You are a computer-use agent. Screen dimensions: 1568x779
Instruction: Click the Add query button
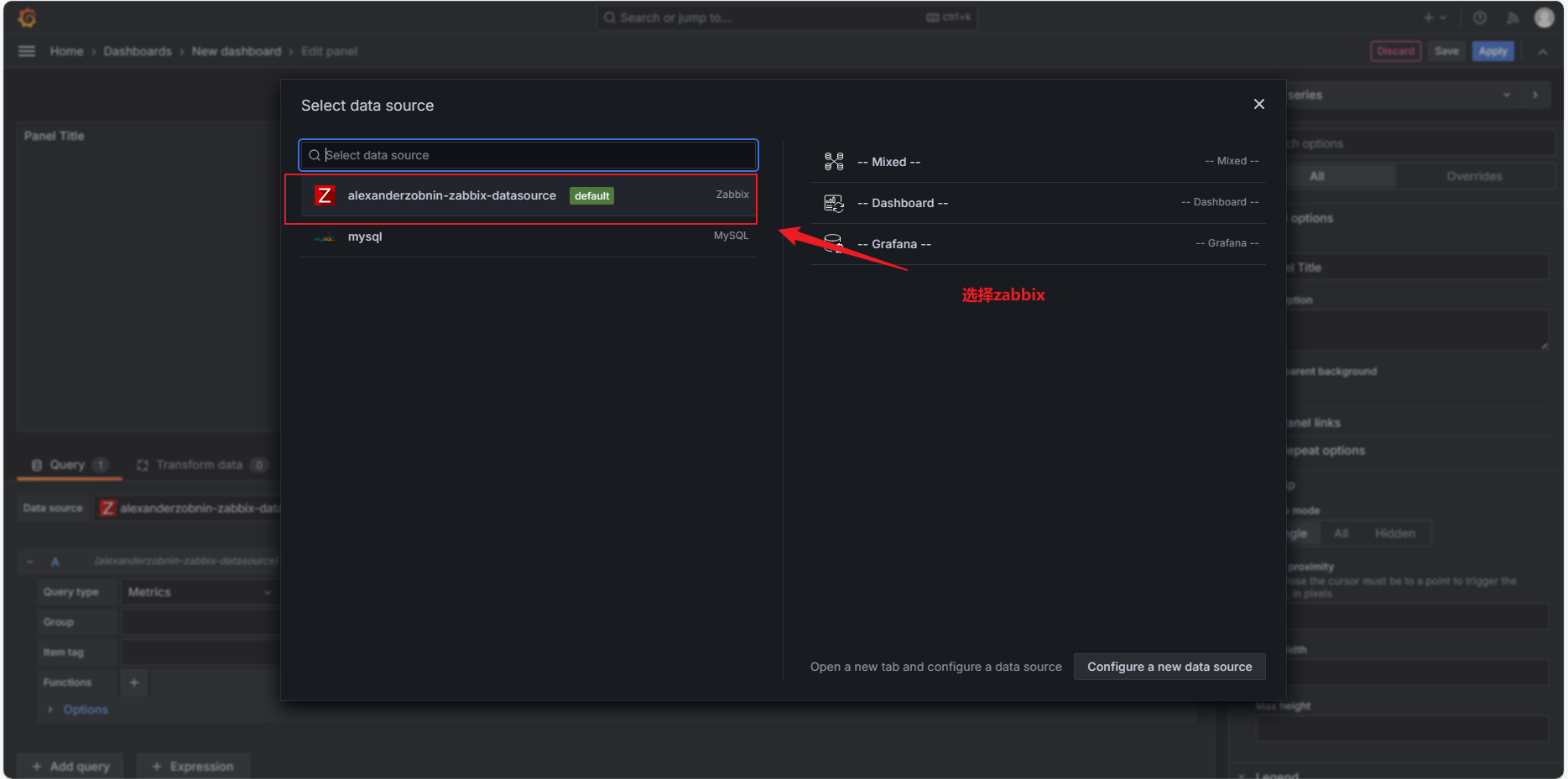click(70, 766)
